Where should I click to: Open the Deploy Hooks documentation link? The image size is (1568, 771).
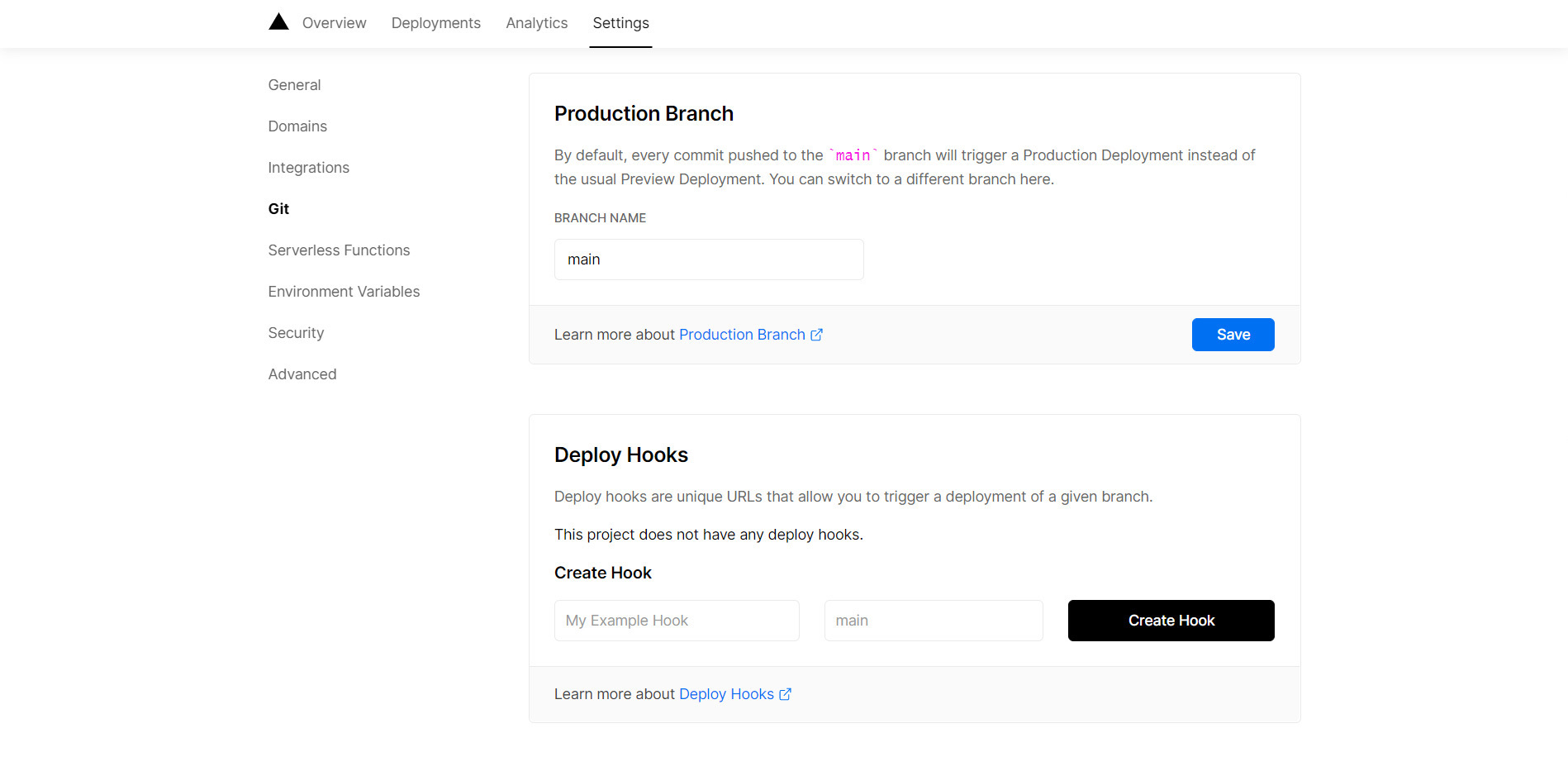pos(726,694)
